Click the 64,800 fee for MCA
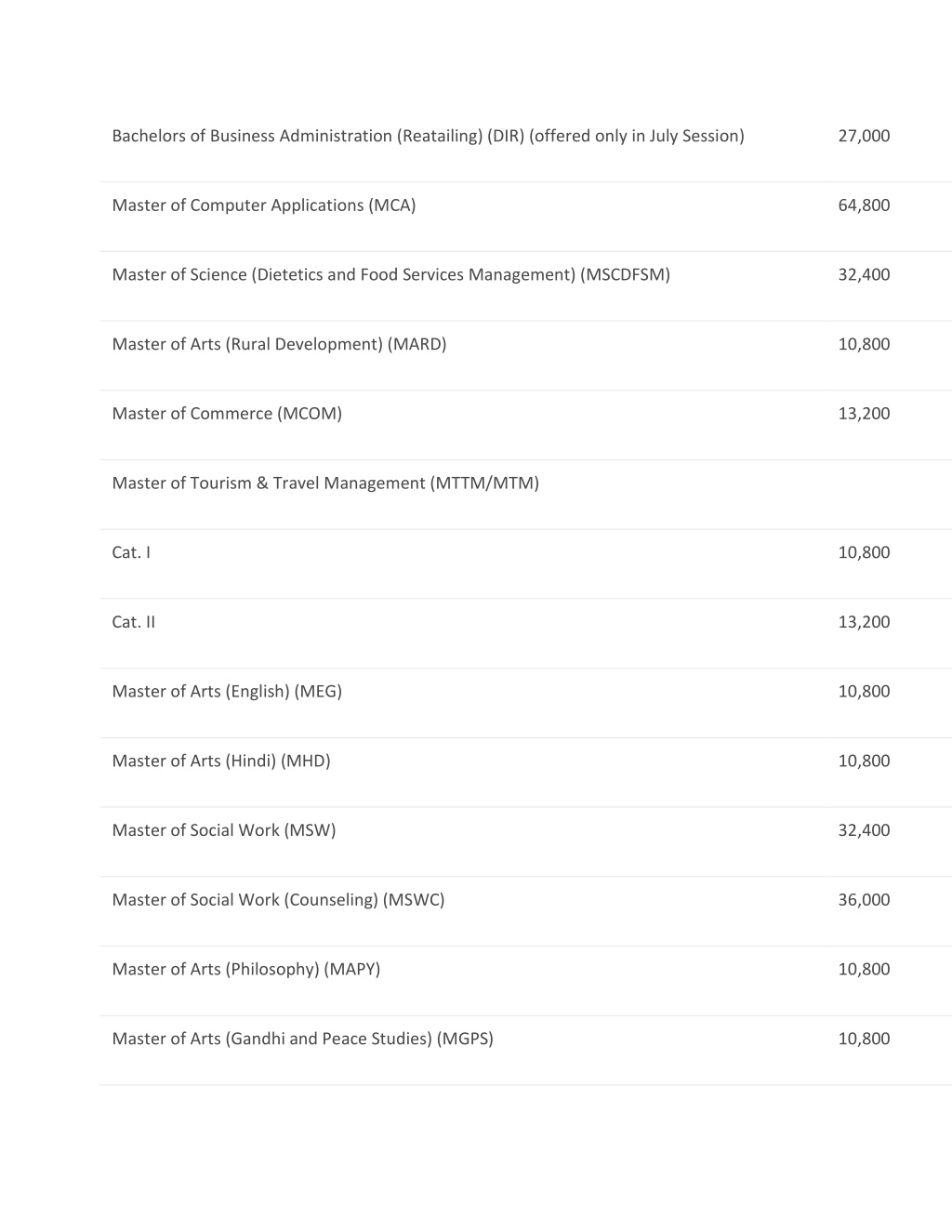This screenshot has width=952, height=1232. click(x=864, y=205)
